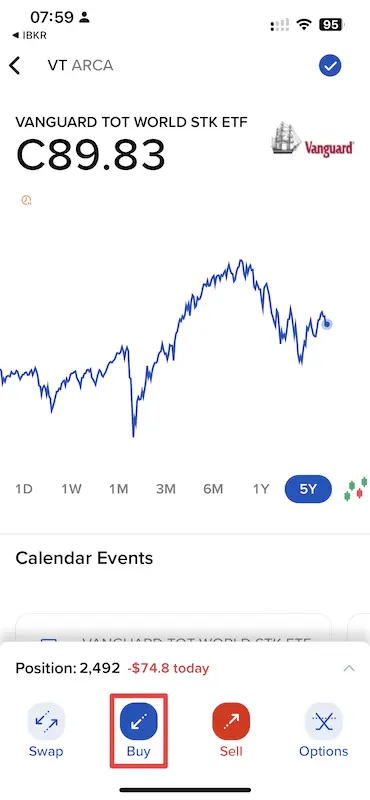The width and height of the screenshot is (370, 800).
Task: Return to IBKR app breadcrumb
Action: [x=29, y=35]
